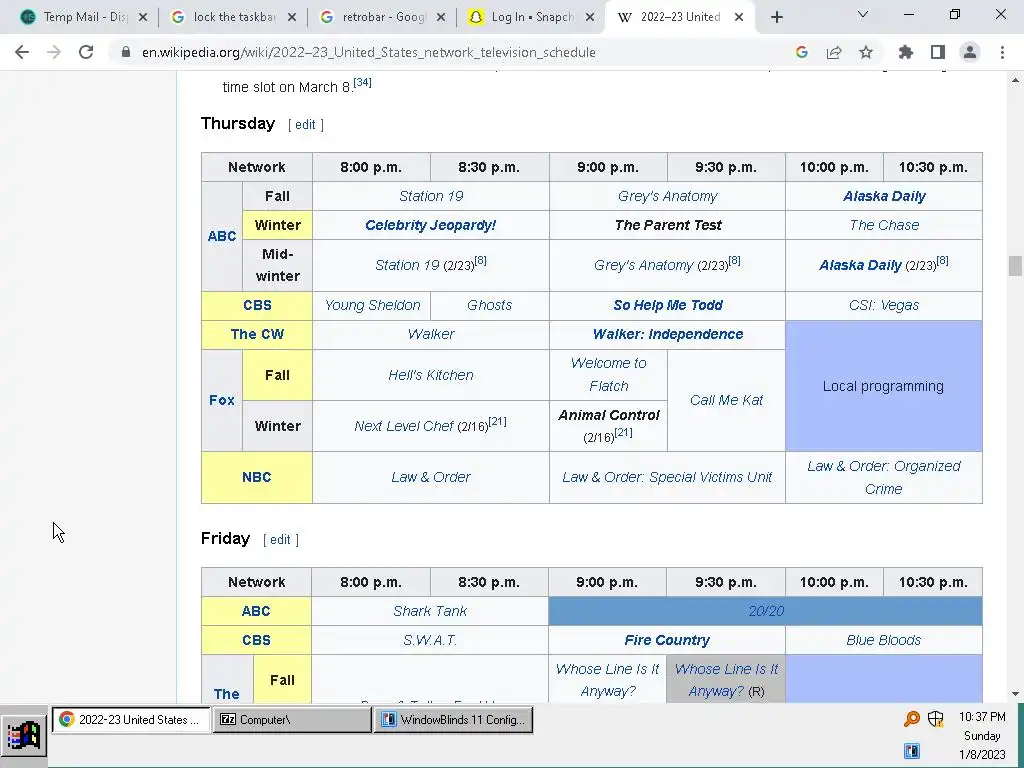The image size is (1024, 768).
Task: Open a new tab with plus button
Action: tap(776, 18)
